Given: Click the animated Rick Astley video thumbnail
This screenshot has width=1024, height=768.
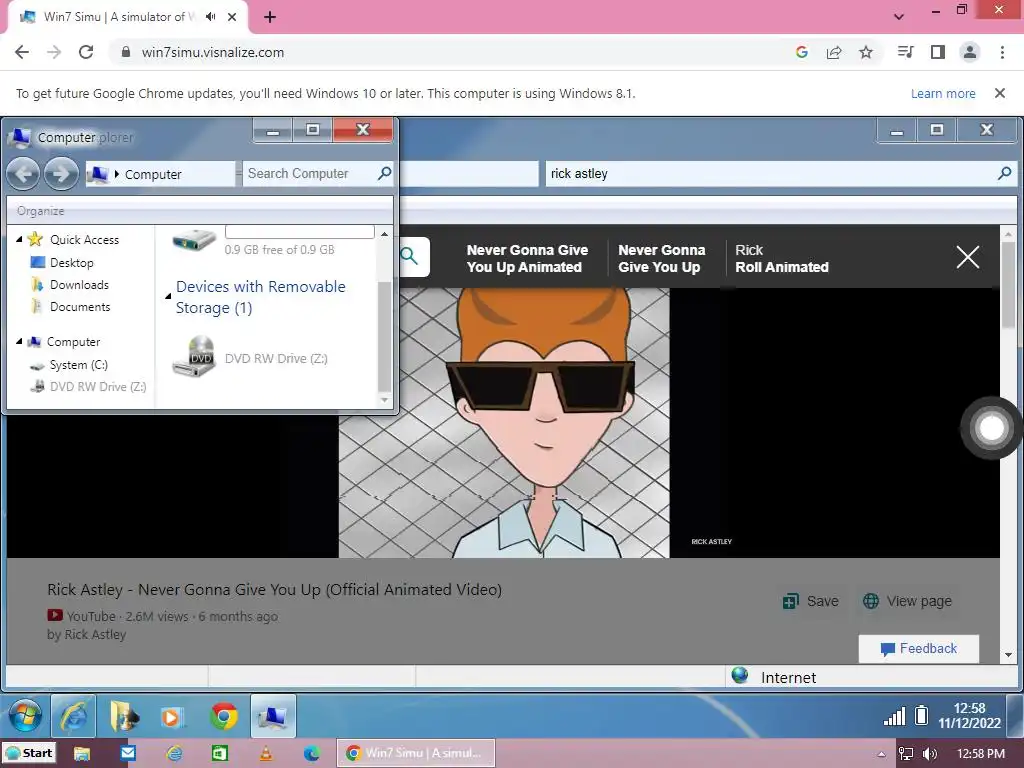Looking at the screenshot, I should (x=504, y=423).
